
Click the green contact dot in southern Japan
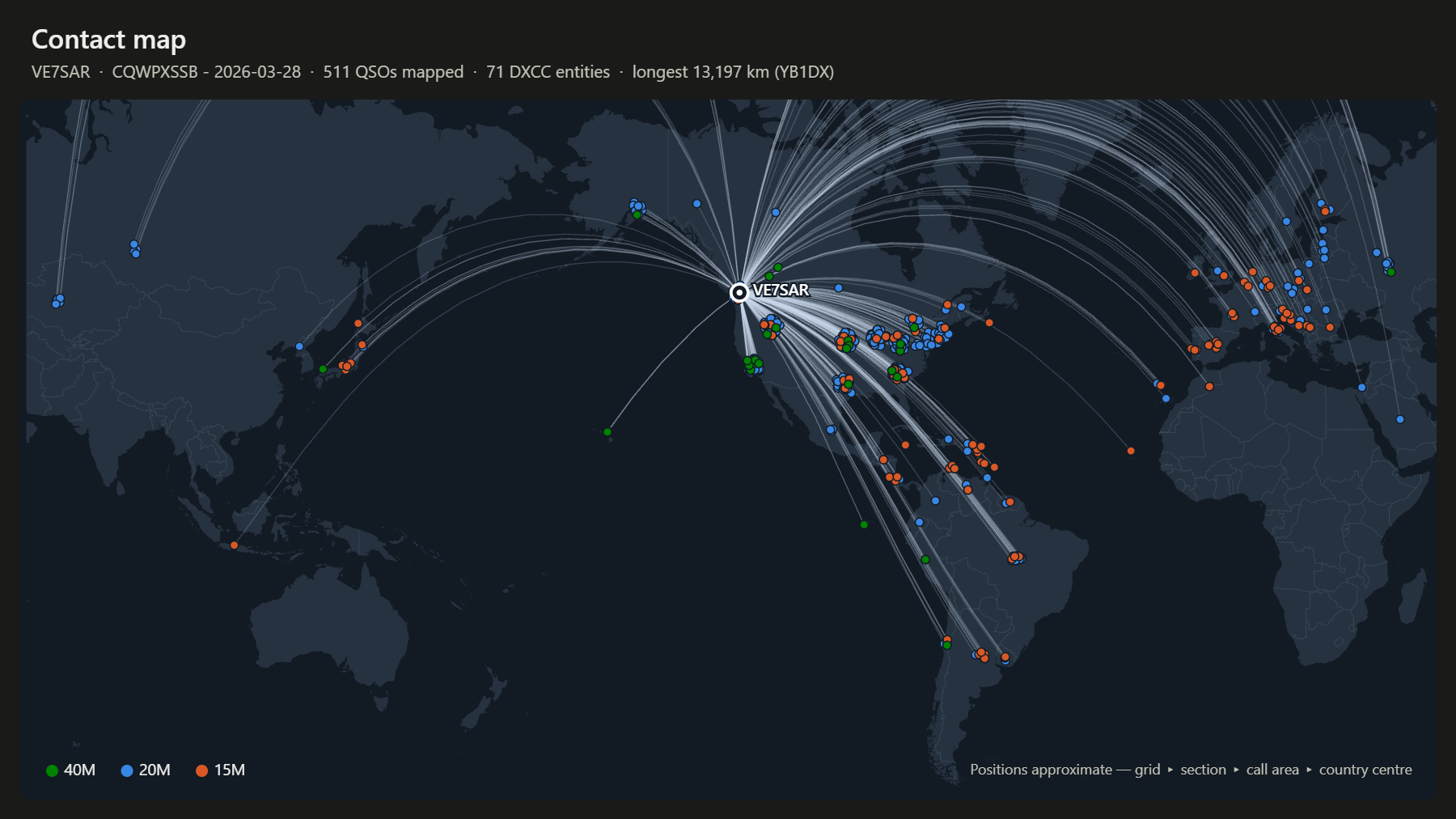click(323, 369)
